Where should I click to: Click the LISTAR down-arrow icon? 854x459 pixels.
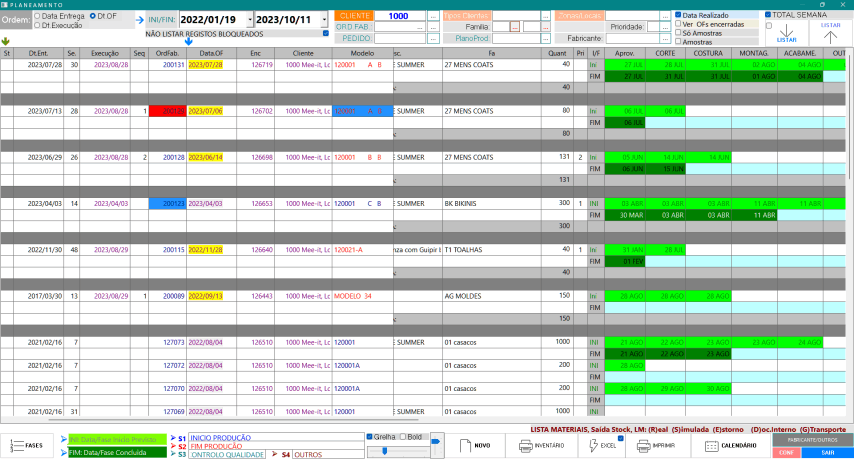pos(785,33)
